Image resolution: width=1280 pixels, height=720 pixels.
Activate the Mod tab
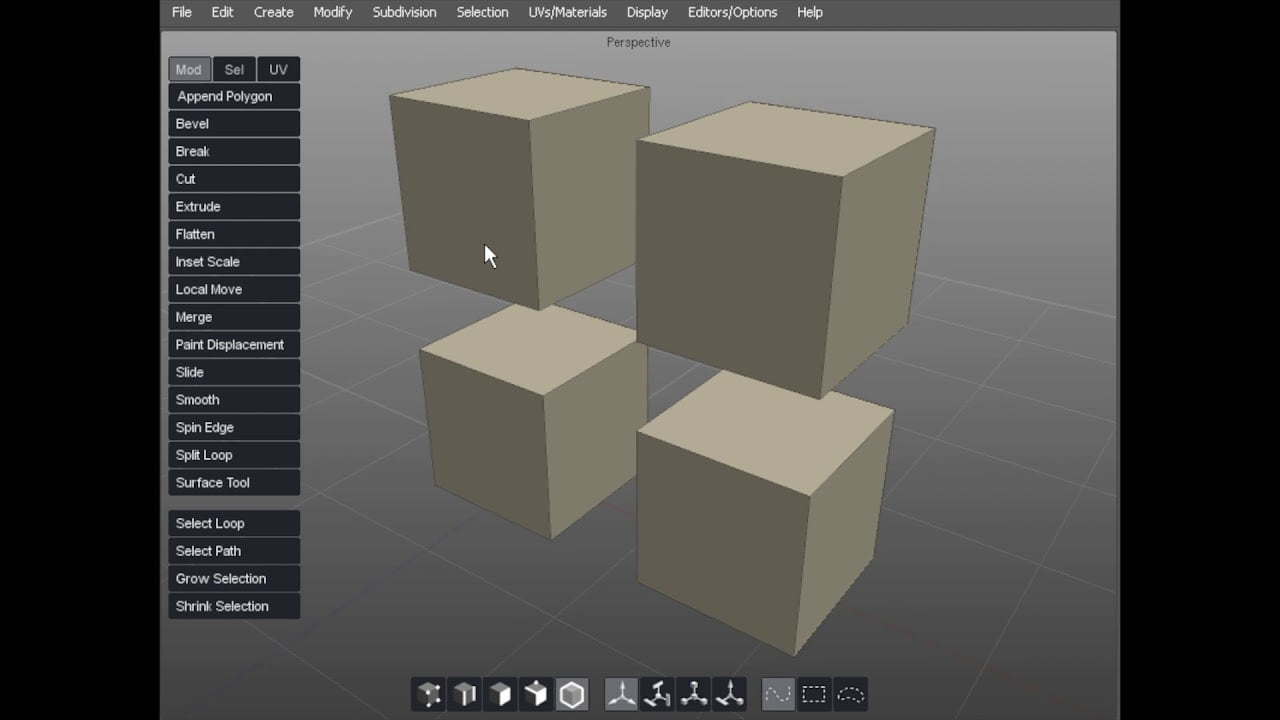[189, 69]
